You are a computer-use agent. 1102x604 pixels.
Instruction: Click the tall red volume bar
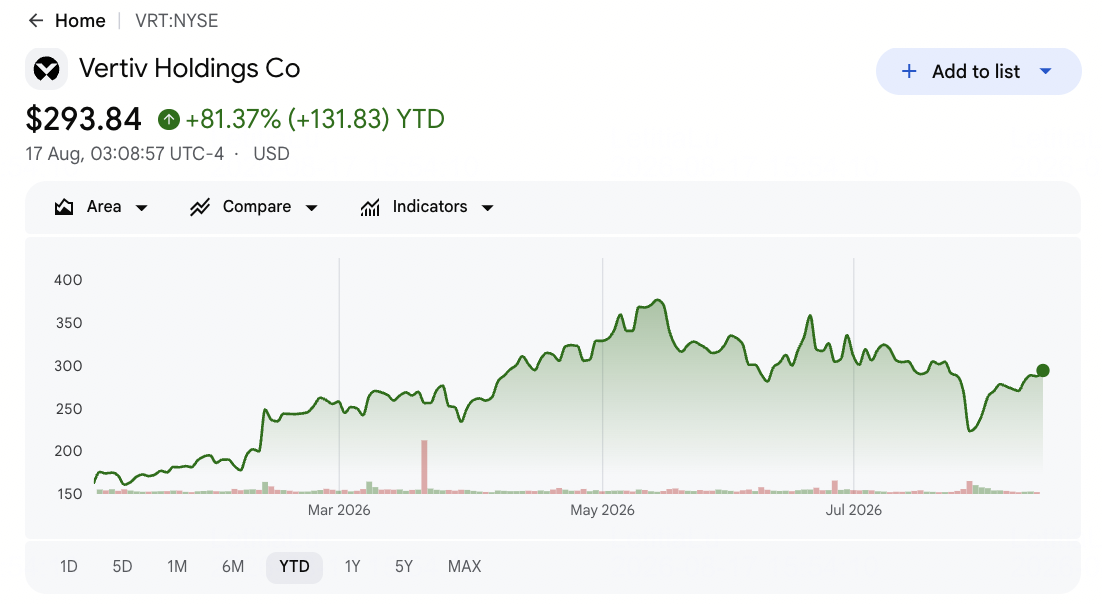(424, 467)
